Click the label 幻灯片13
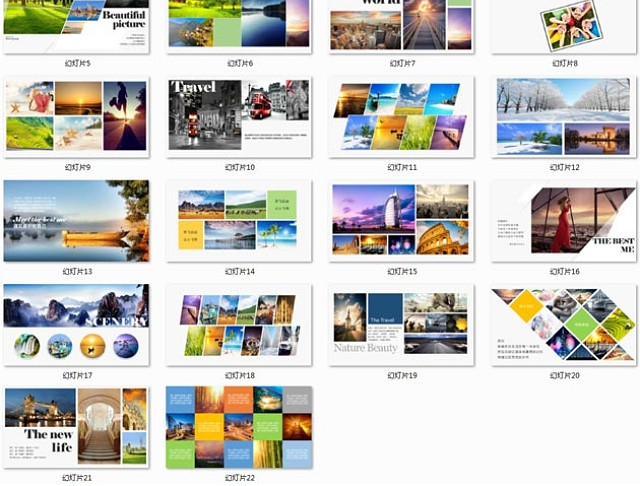 78,271
